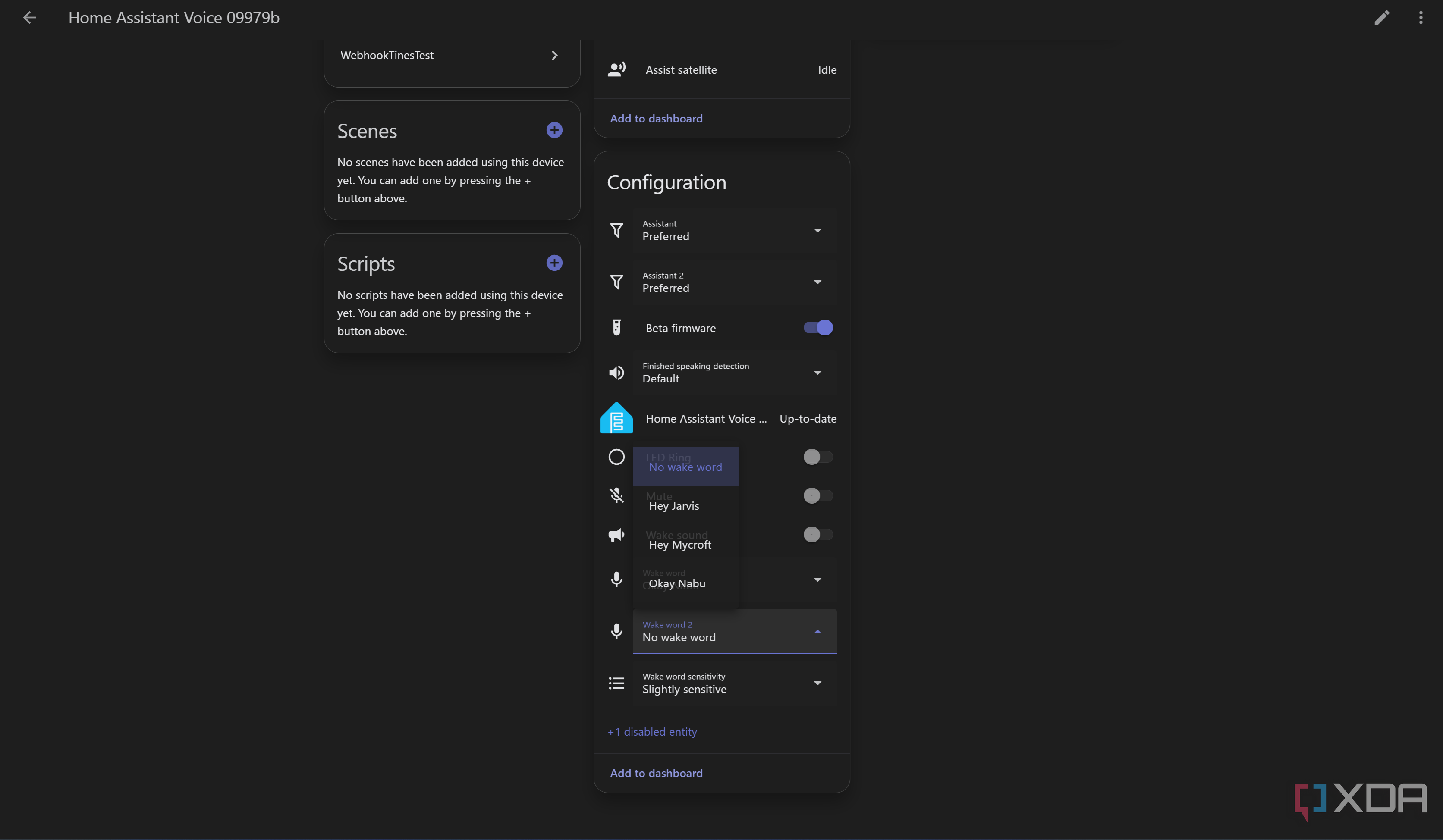This screenshot has width=1443, height=840.
Task: Disable the Beta firmware toggle
Action: coord(818,328)
